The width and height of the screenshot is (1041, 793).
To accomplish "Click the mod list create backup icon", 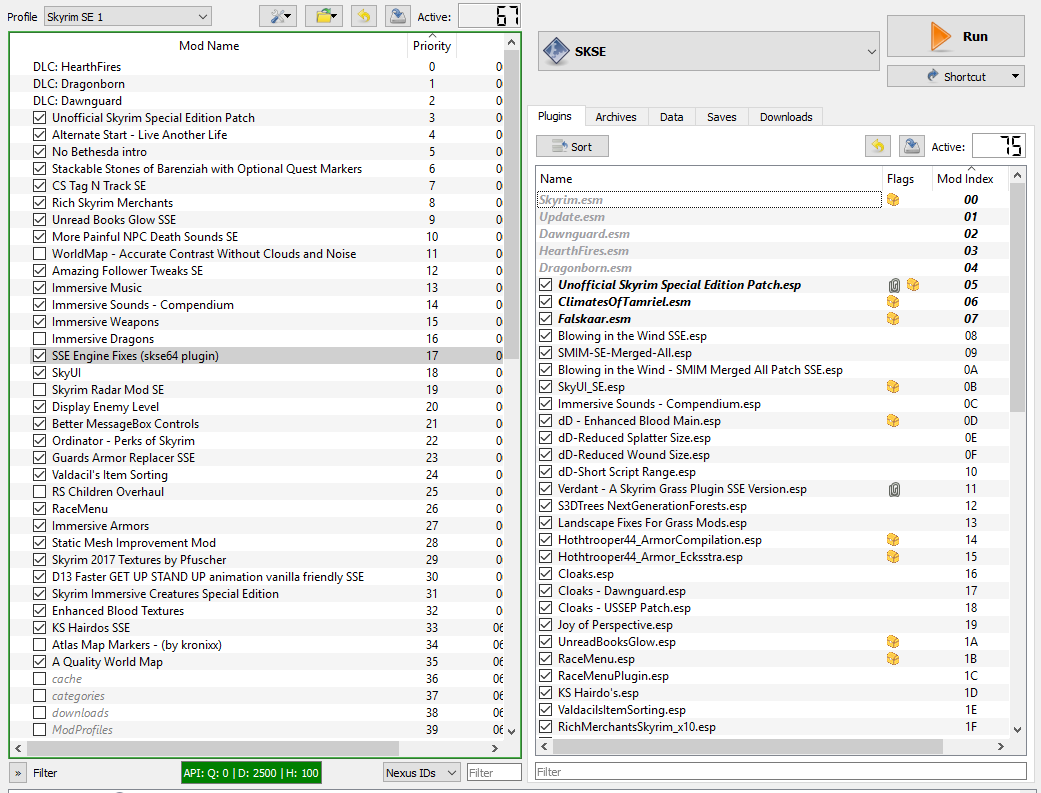I will point(398,17).
